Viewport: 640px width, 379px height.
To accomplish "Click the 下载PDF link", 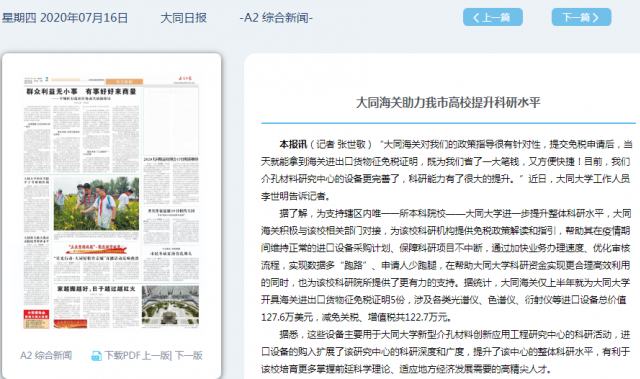I will click(122, 355).
